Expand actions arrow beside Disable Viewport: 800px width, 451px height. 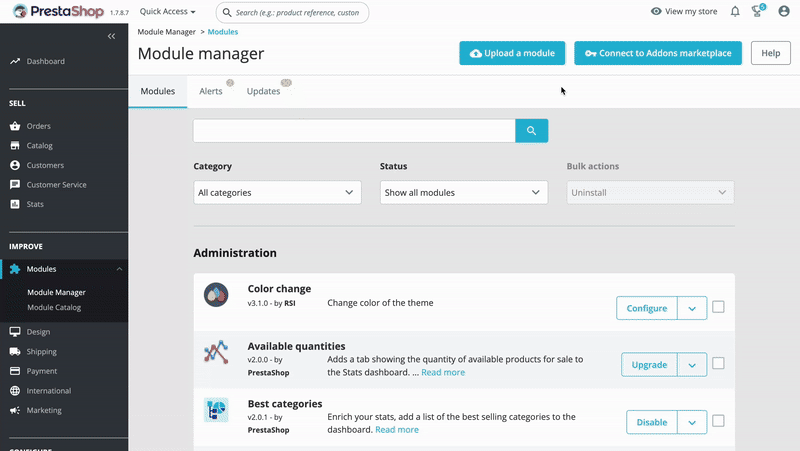point(692,422)
